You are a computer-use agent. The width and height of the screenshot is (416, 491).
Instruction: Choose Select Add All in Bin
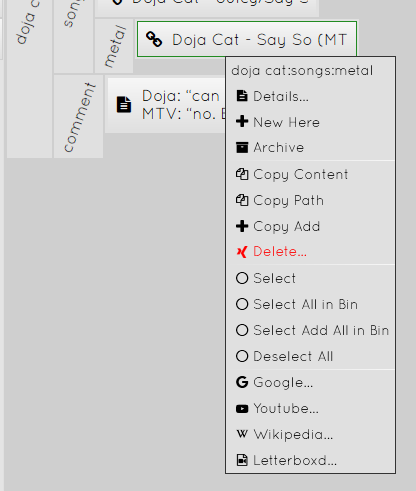tap(310, 330)
